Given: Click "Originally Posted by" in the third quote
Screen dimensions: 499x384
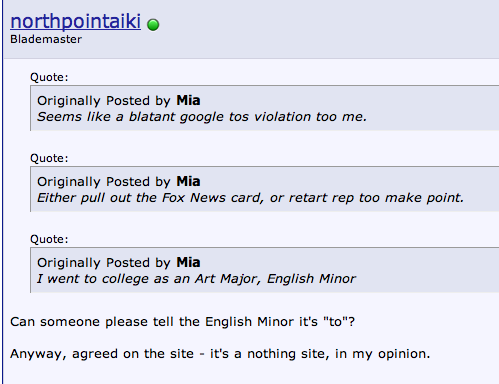Looking at the screenshot, I should click(x=104, y=263).
